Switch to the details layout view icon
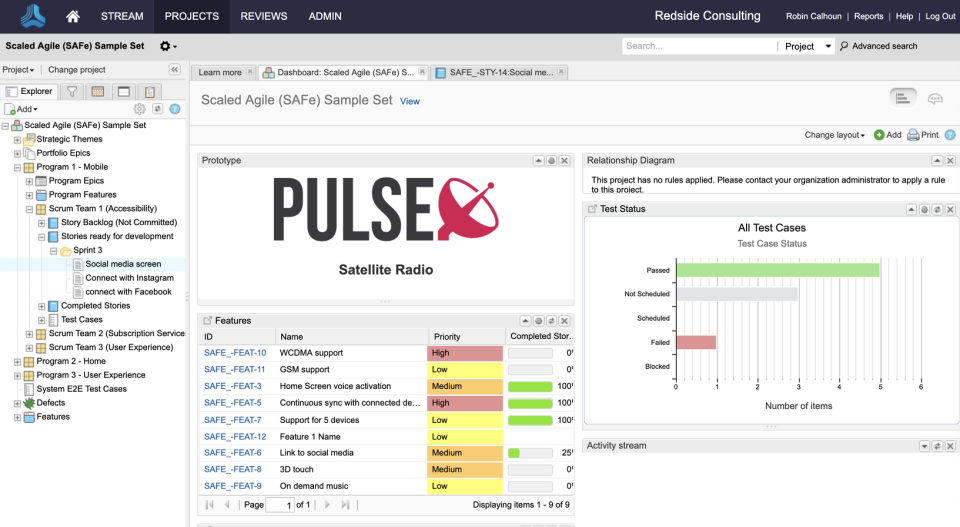960x527 pixels. pyautogui.click(x=902, y=98)
